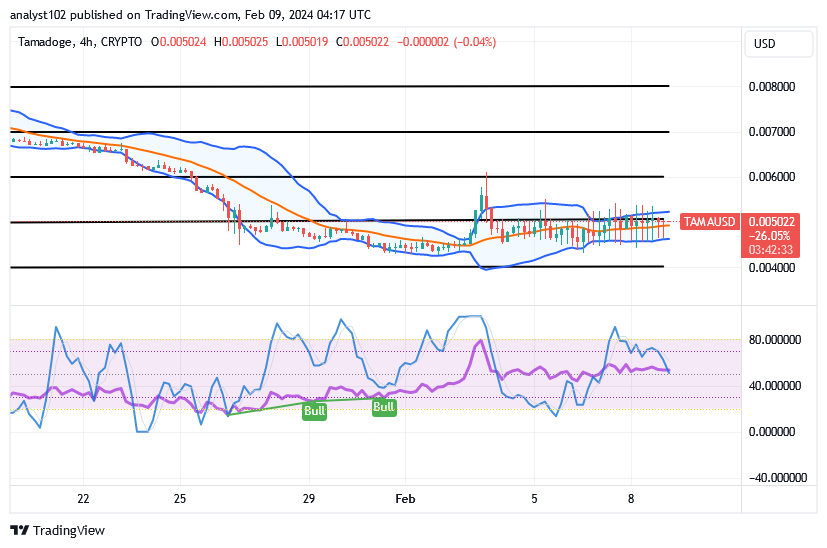Click the close value C0.005022
This screenshot has height=548, width=827.
[x=362, y=42]
